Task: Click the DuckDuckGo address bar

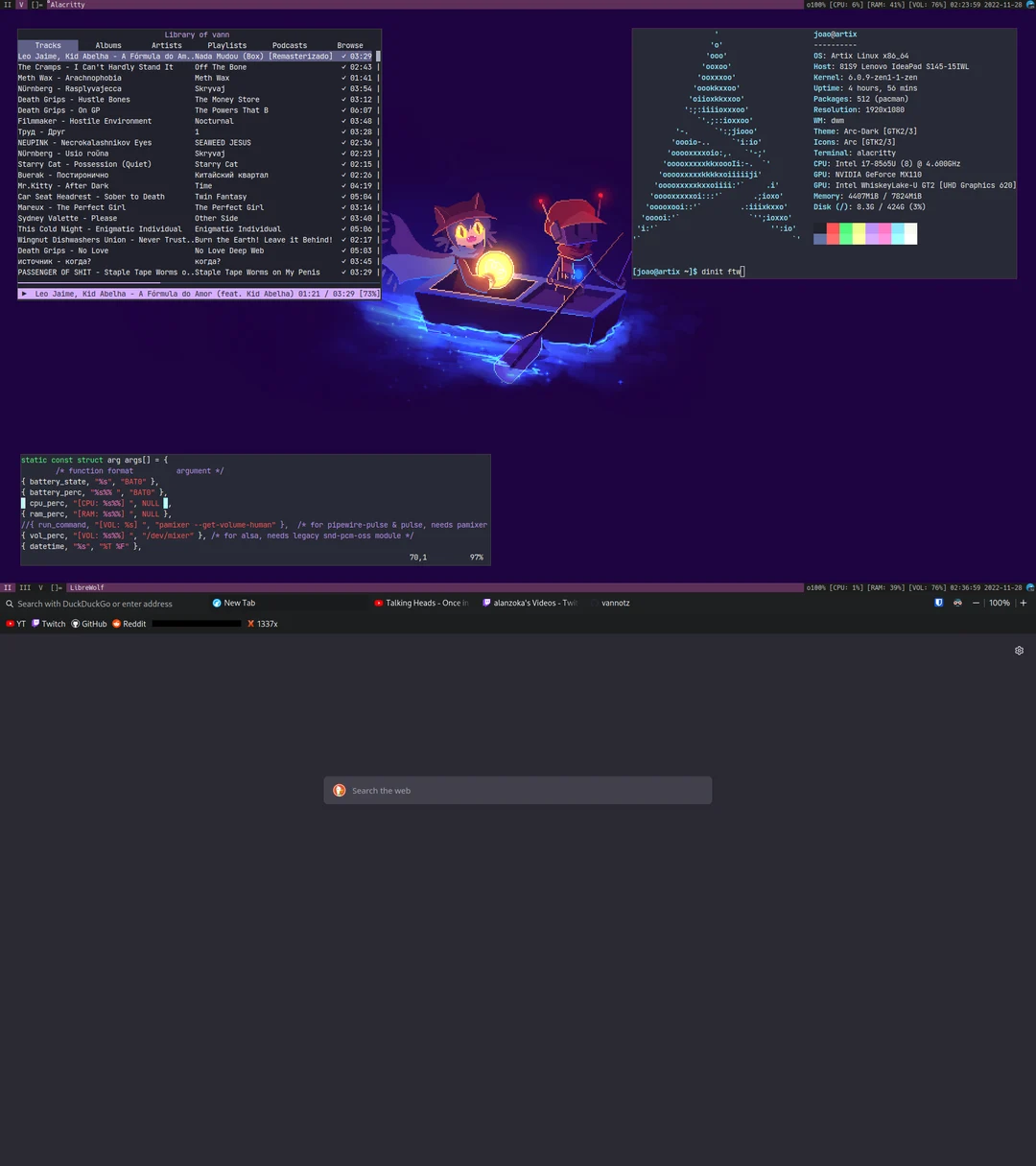Action: click(x=96, y=604)
